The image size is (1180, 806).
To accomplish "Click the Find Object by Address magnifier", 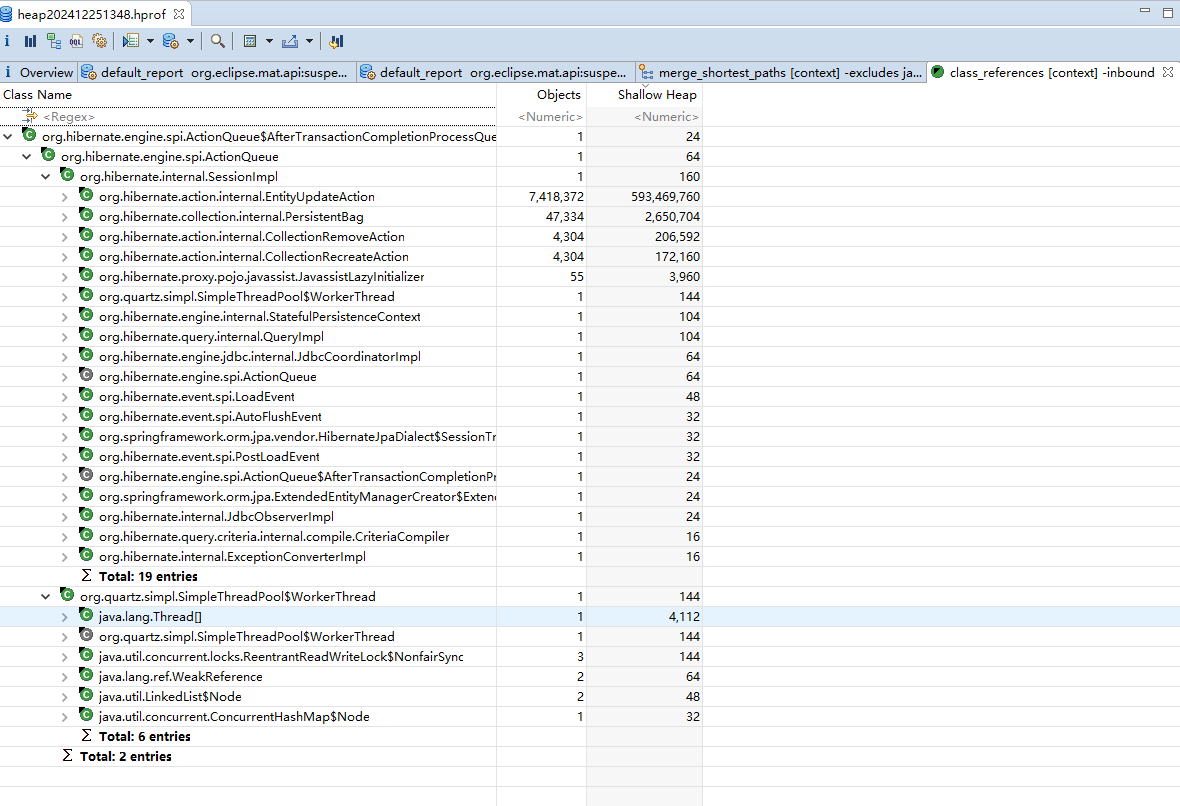I will click(217, 41).
